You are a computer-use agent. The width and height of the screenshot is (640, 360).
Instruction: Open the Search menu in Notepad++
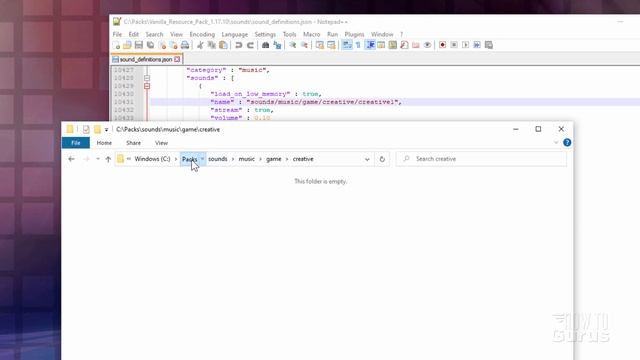click(x=154, y=34)
